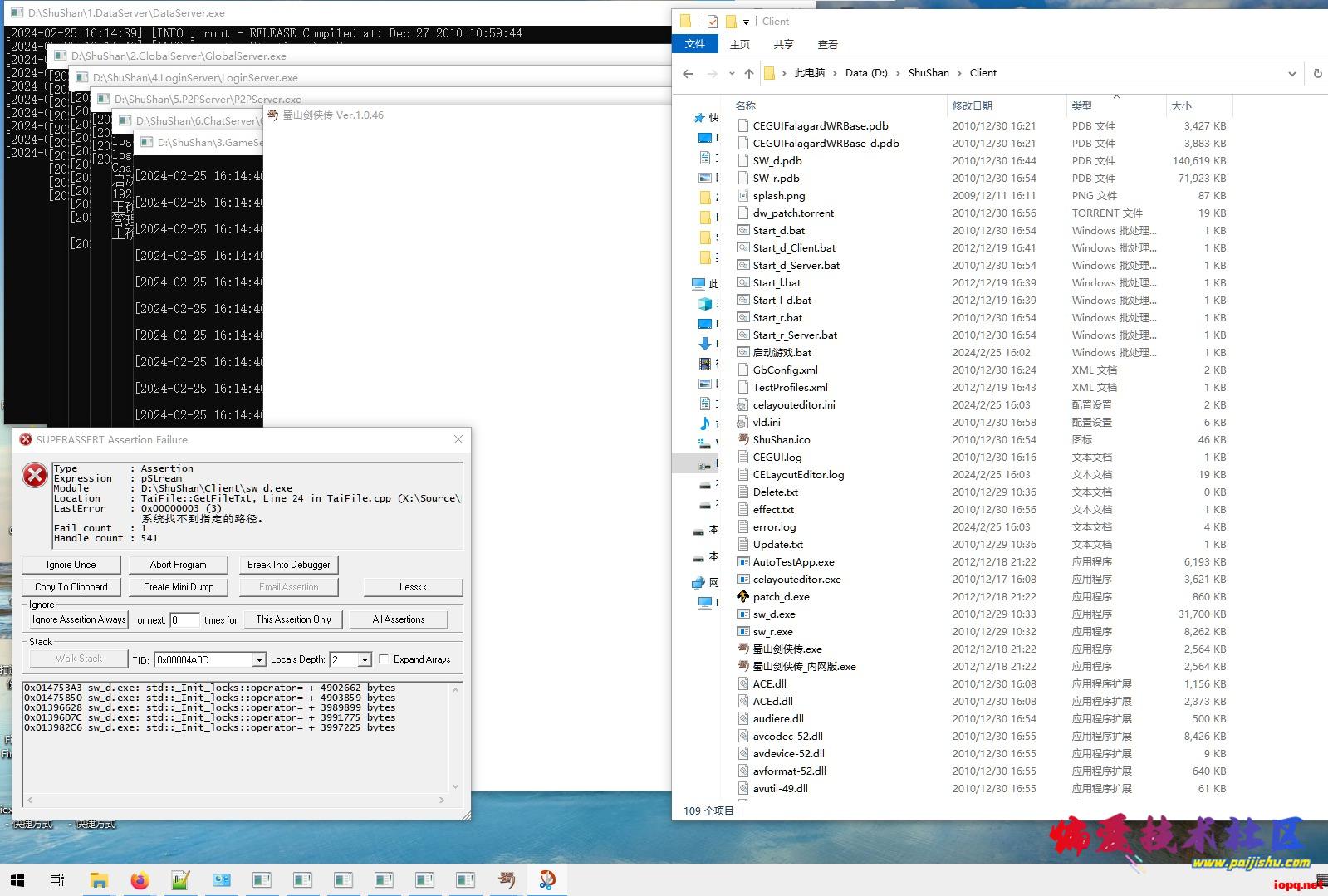The width and height of the screenshot is (1328, 896).
Task: Click the Abort Program button
Action: point(179,565)
